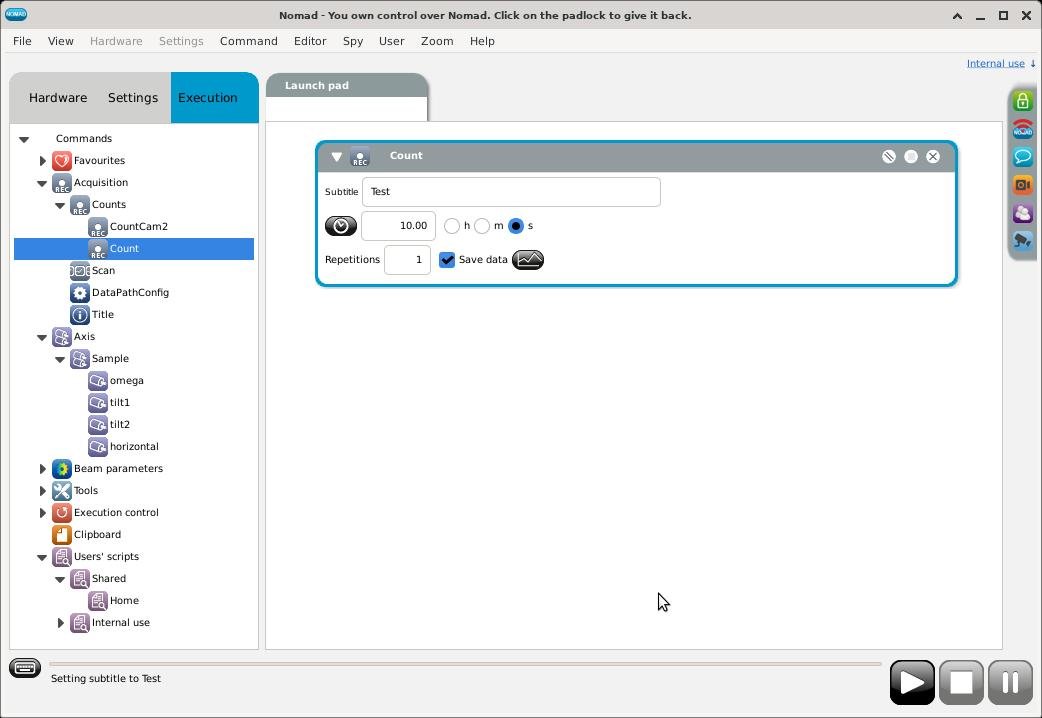This screenshot has width=1042, height=718.
Task: Expand the Favourites tree node
Action: (43, 161)
